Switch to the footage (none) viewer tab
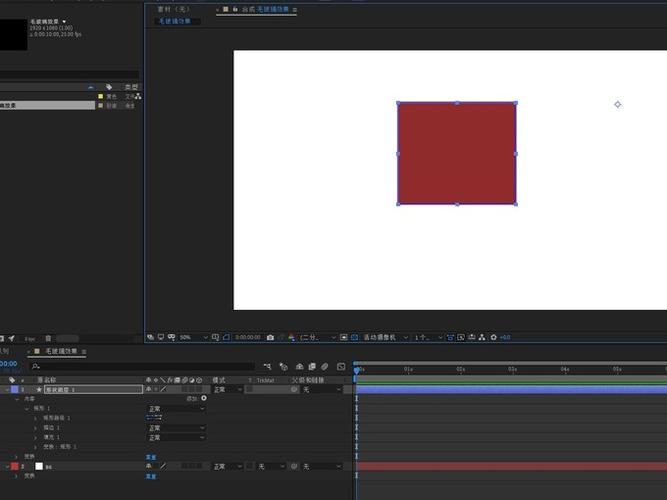The height and width of the screenshot is (500, 667). coord(174,9)
